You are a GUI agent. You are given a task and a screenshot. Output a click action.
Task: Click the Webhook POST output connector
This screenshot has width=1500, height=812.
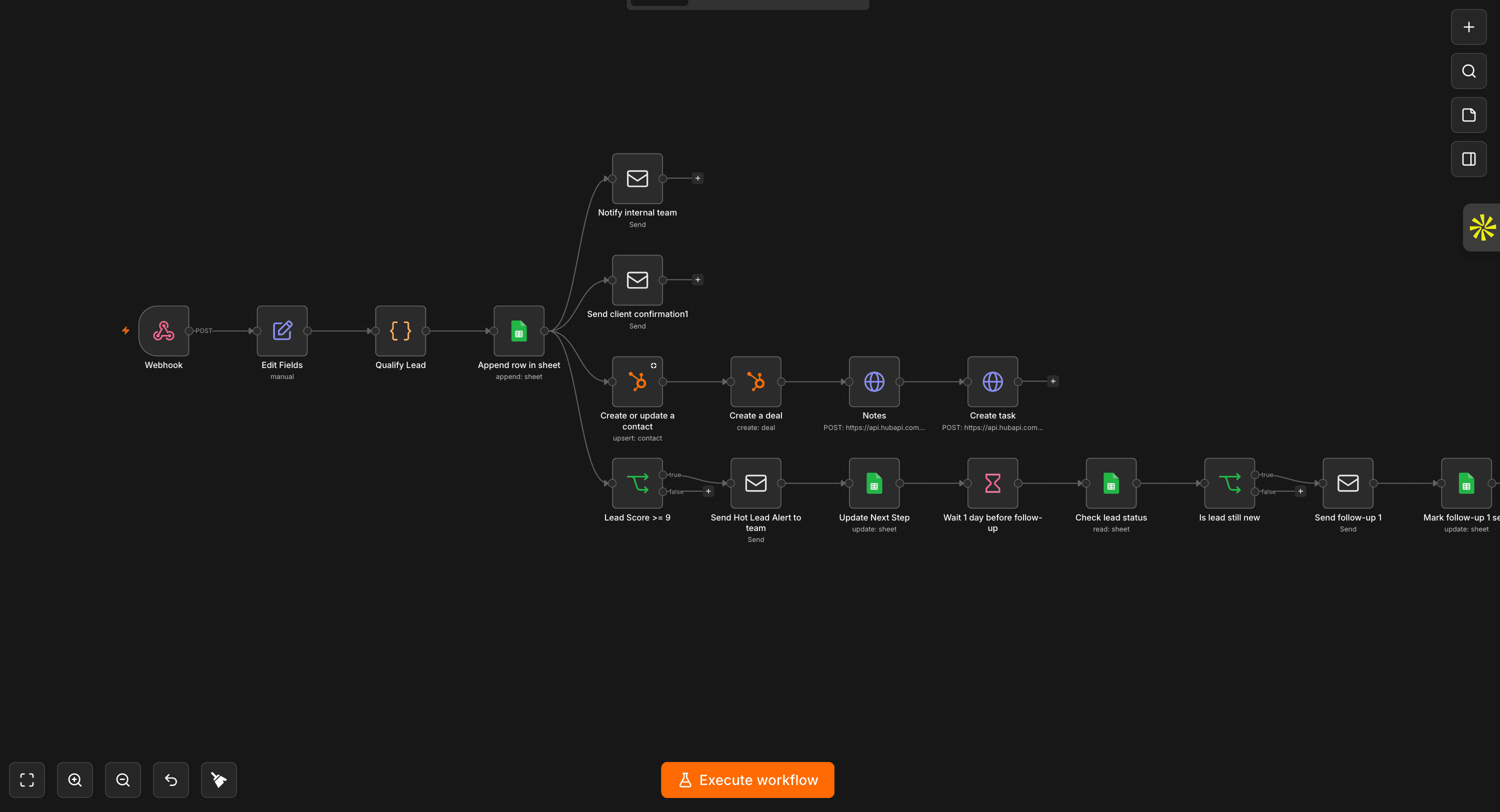[x=189, y=331]
